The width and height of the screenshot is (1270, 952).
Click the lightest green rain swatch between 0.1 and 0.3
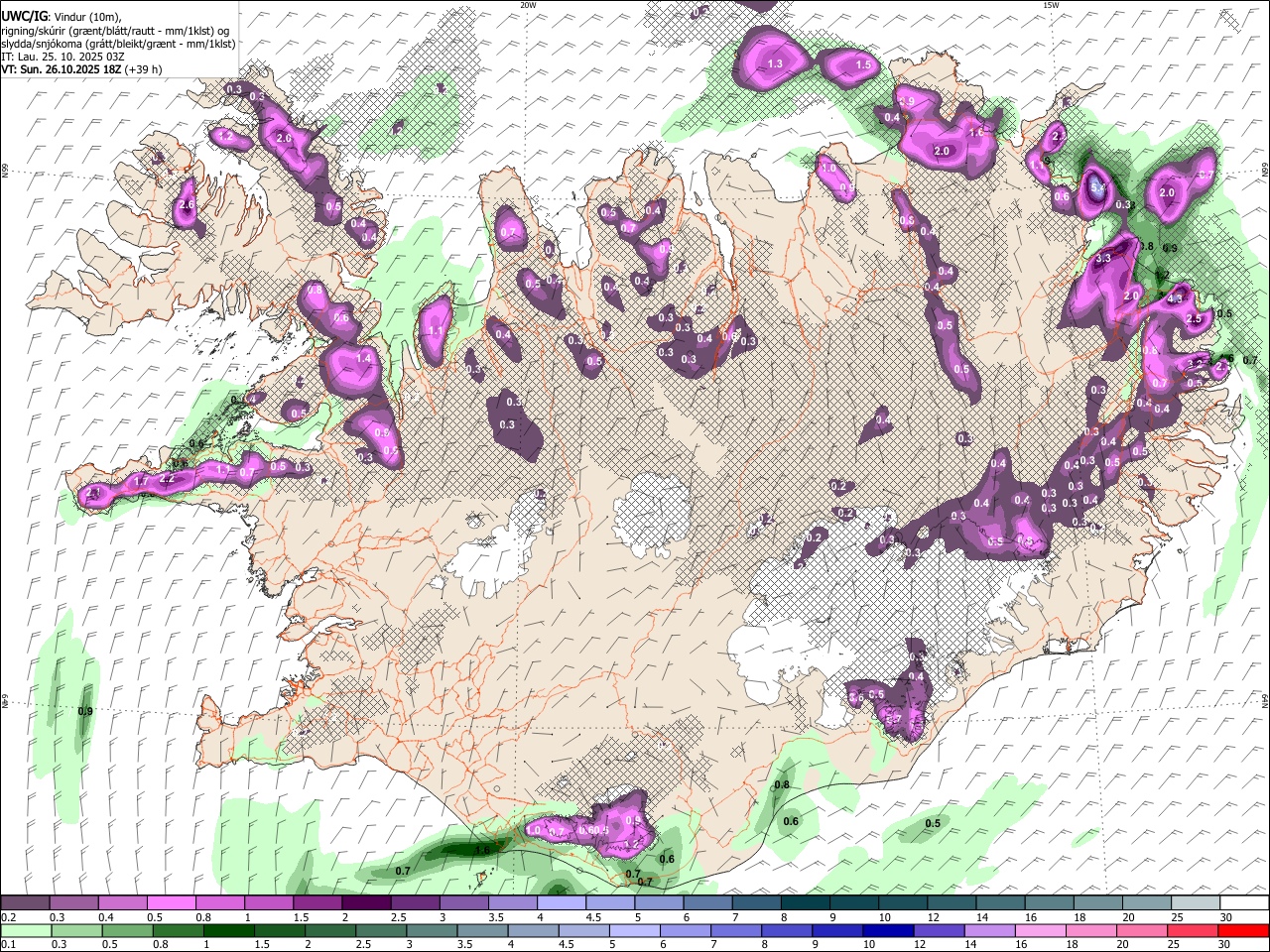[x=25, y=930]
